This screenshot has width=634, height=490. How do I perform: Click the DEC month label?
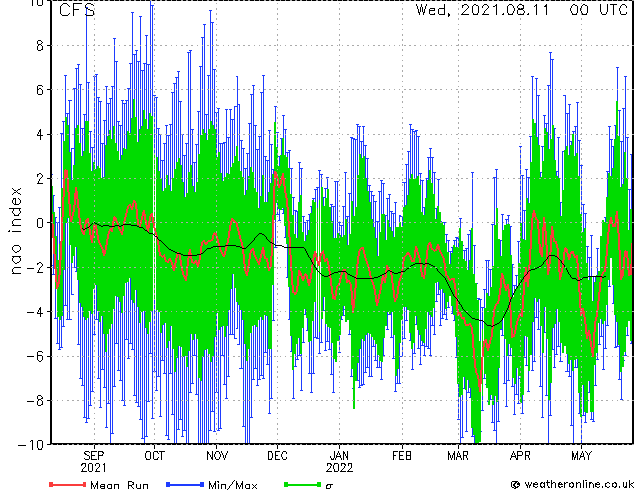[277, 456]
